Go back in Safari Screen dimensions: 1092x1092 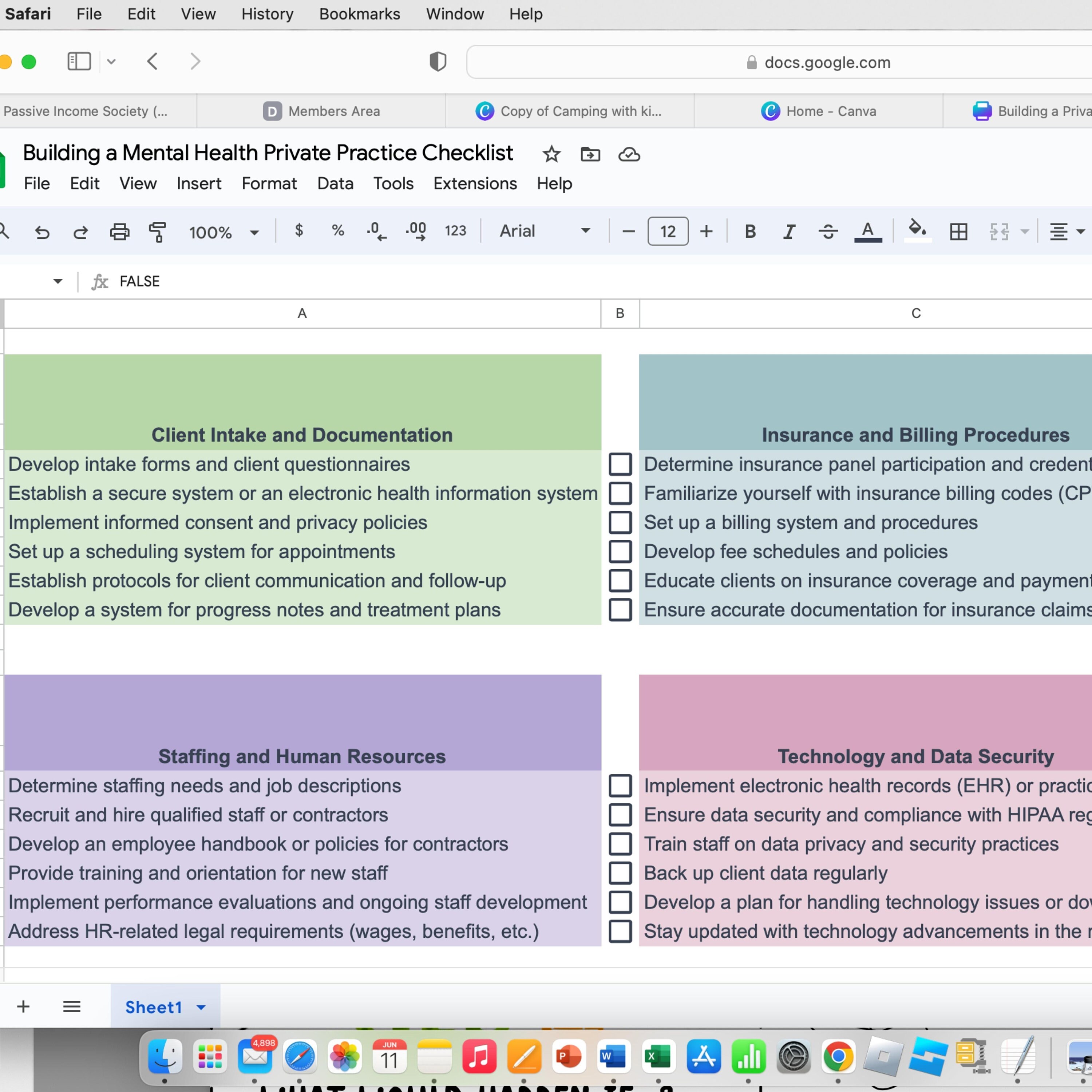[152, 61]
